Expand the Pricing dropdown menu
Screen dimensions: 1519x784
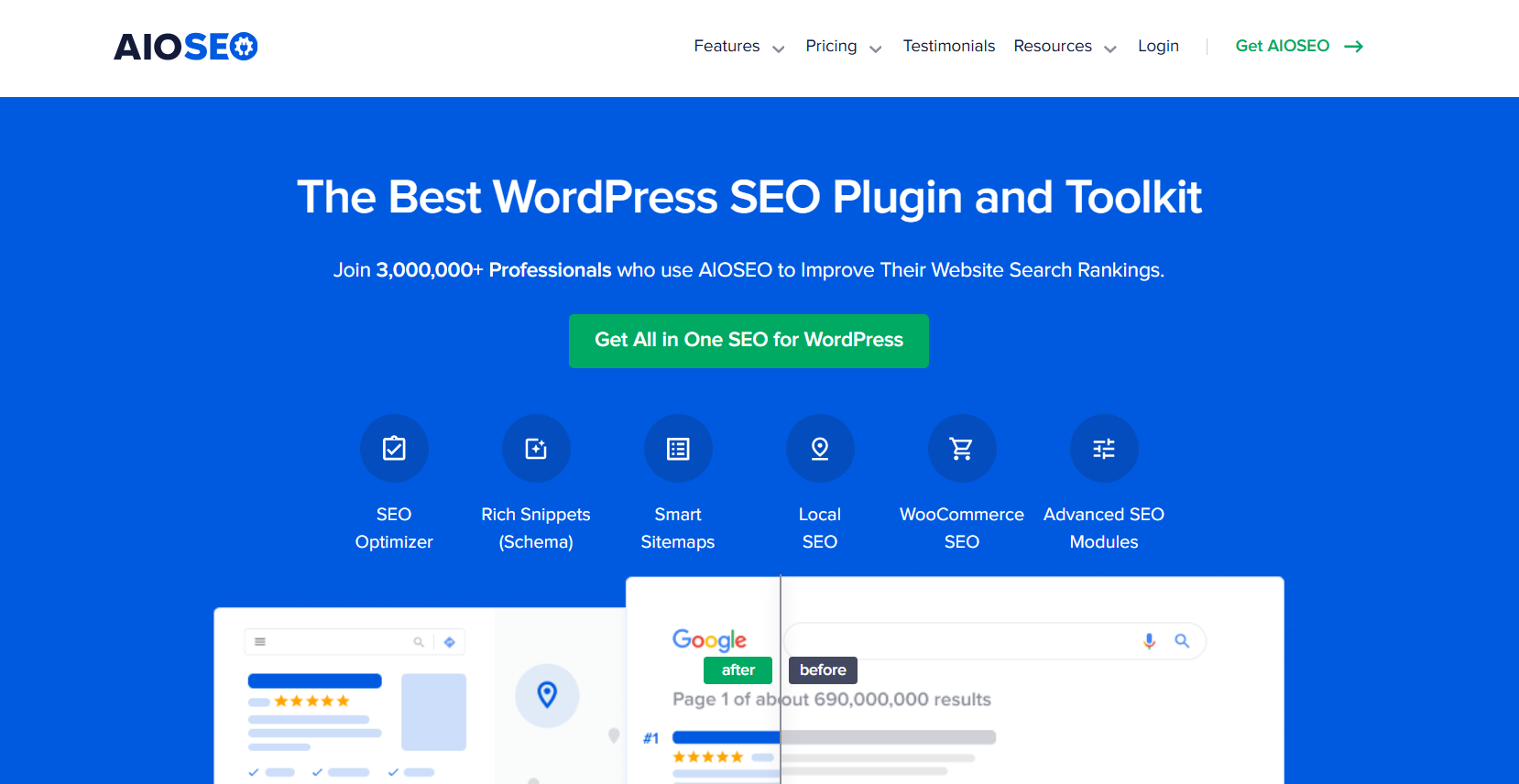pos(843,47)
